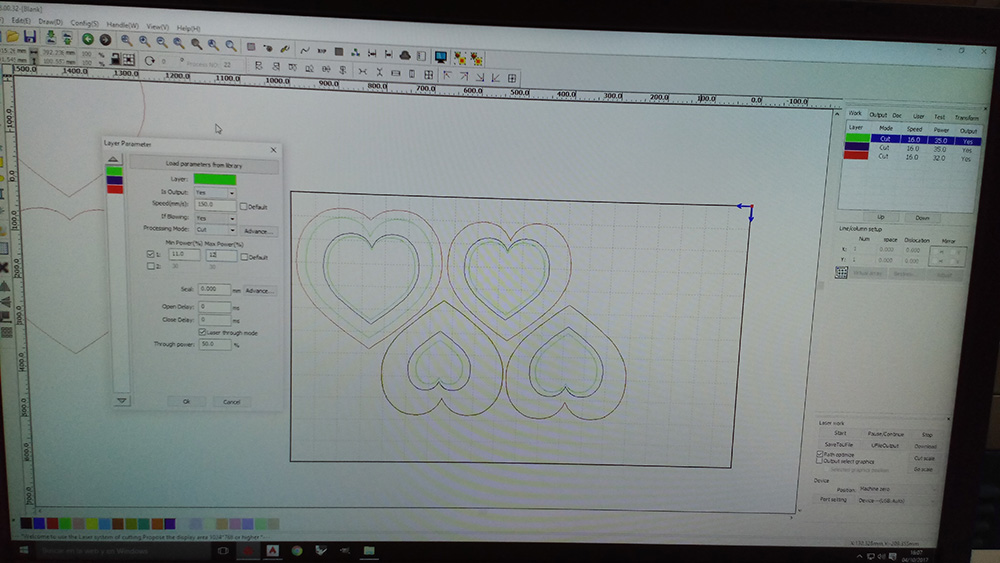
Task: Uncheck the laser 1 power checkbox
Action: (x=151, y=254)
